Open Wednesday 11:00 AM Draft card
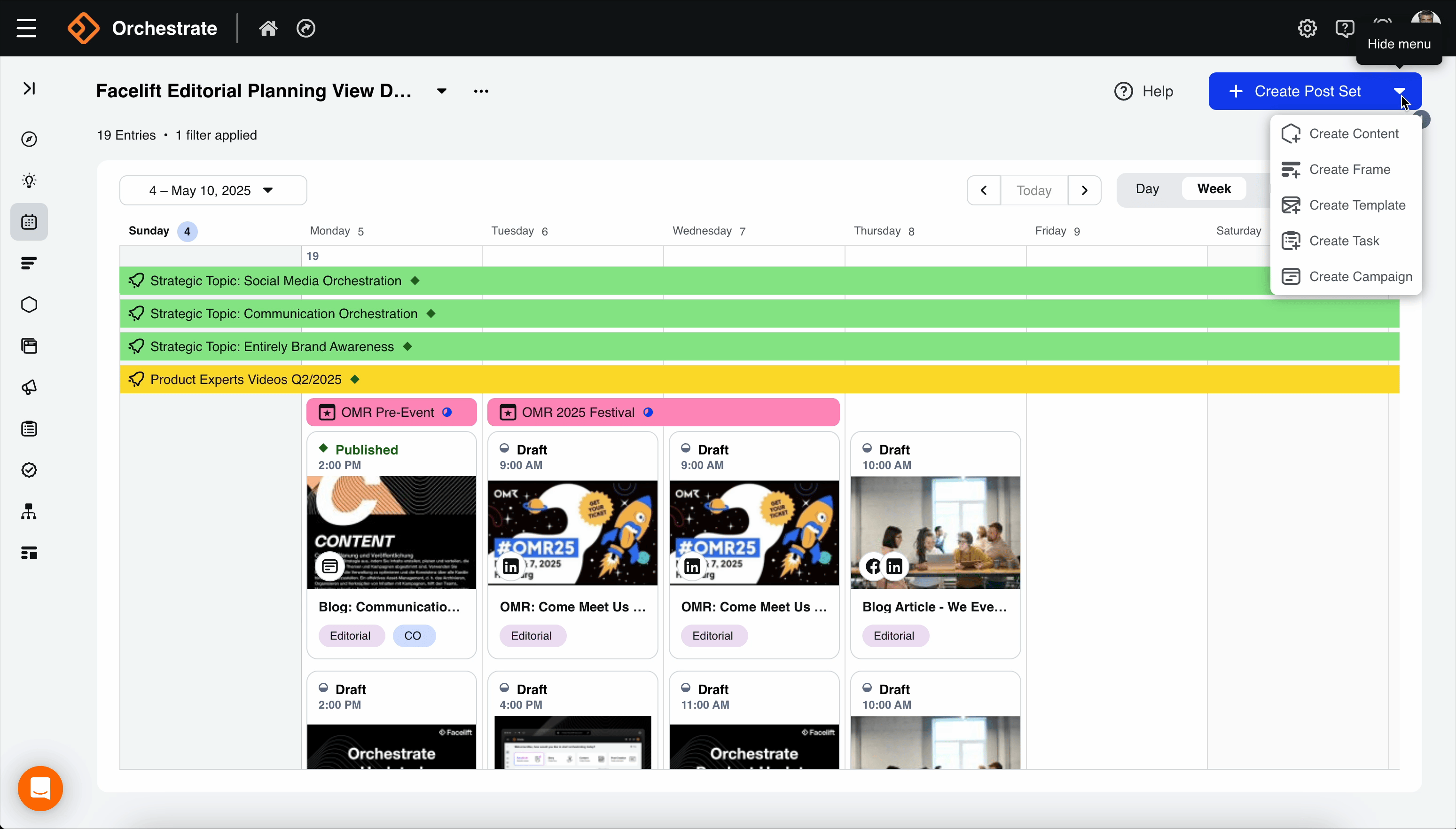The image size is (1456, 829). coord(754,720)
